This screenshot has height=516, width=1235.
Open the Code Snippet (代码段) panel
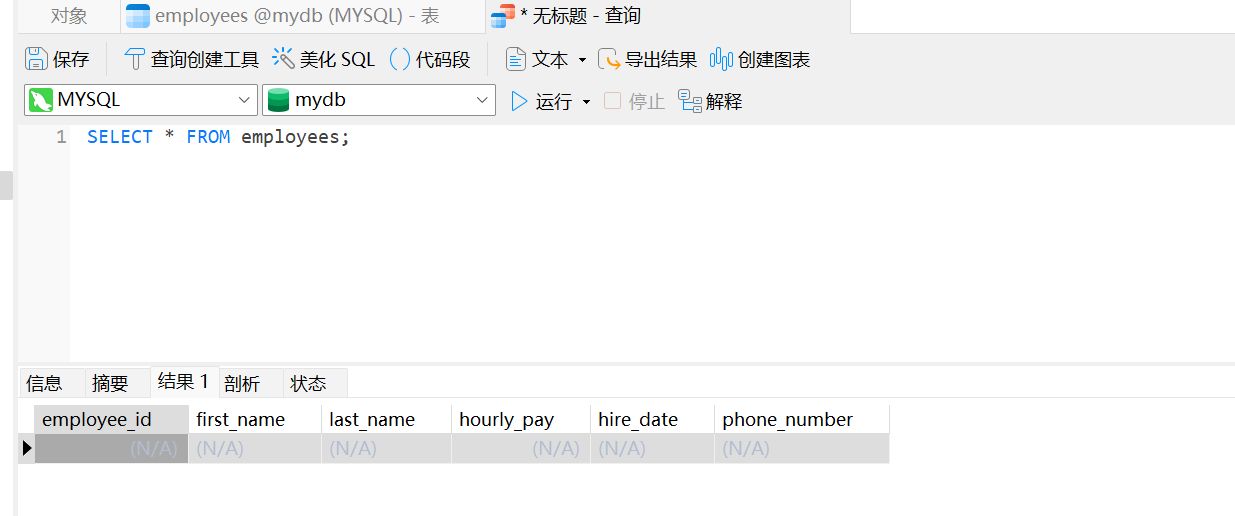pyautogui.click(x=399, y=60)
